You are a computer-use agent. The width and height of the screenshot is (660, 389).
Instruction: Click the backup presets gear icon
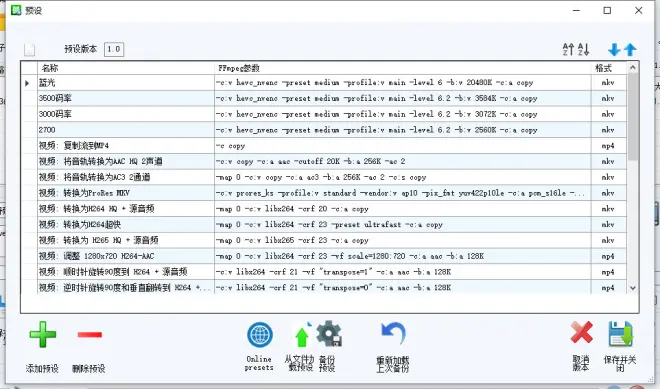point(329,334)
